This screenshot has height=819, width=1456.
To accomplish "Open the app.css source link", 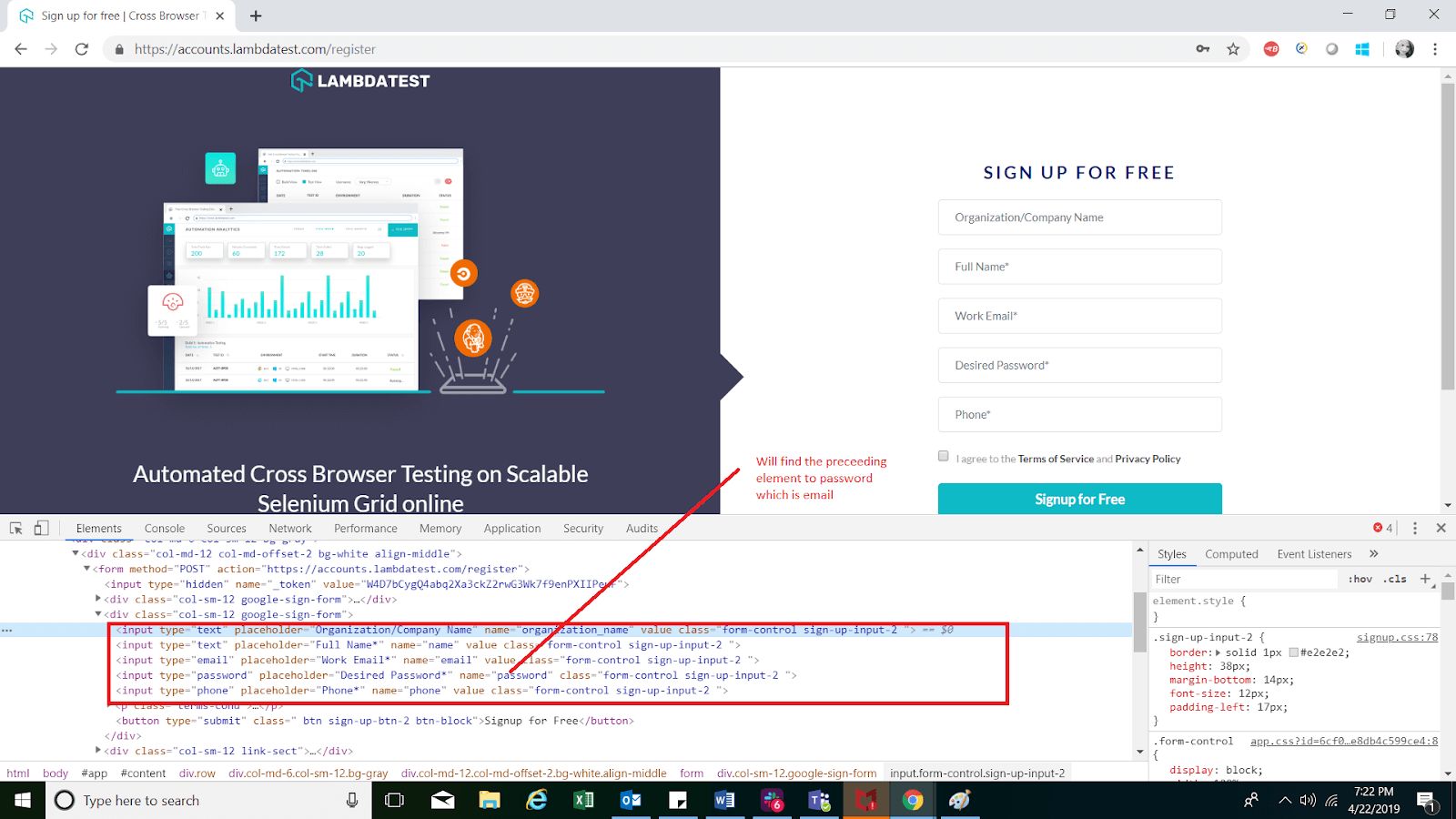I will [x=1344, y=741].
